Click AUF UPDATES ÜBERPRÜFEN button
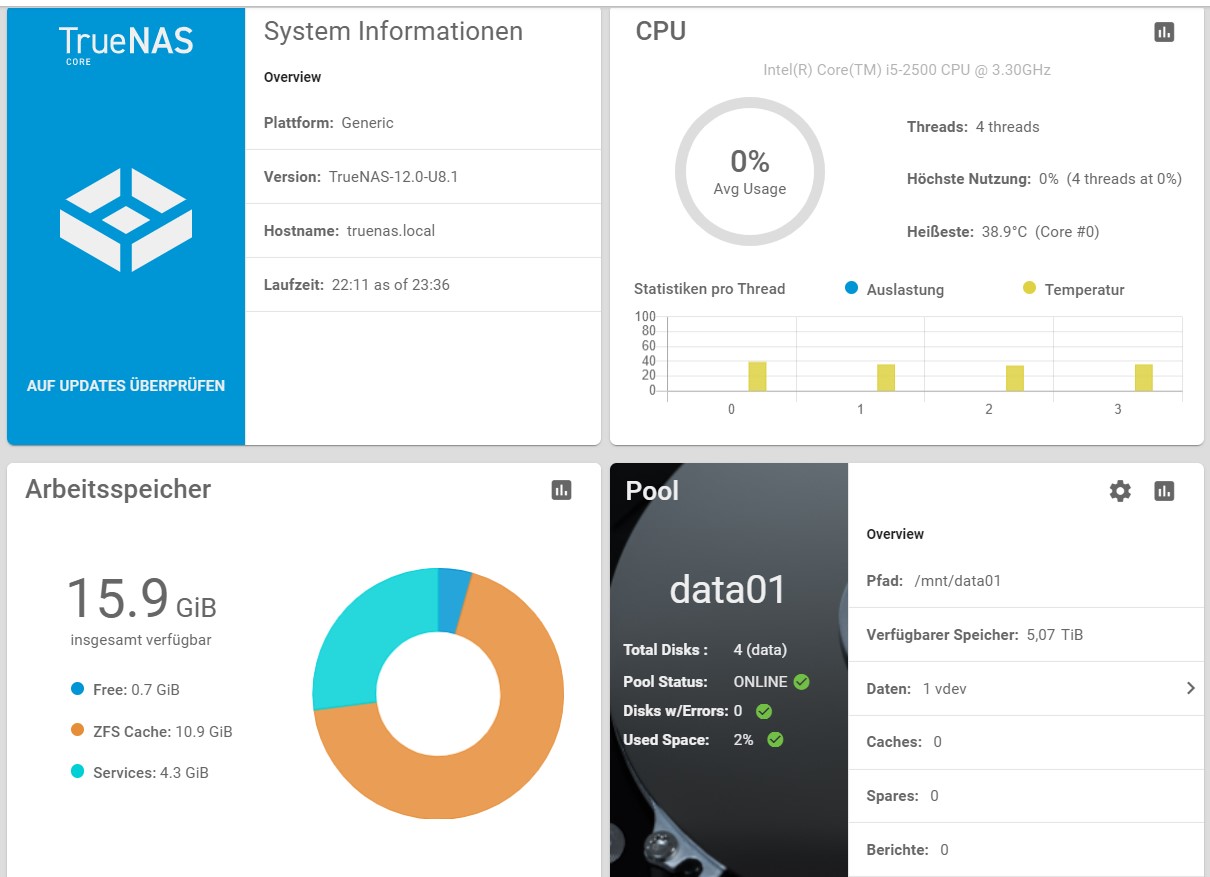Image resolution: width=1210 pixels, height=877 pixels. point(126,385)
